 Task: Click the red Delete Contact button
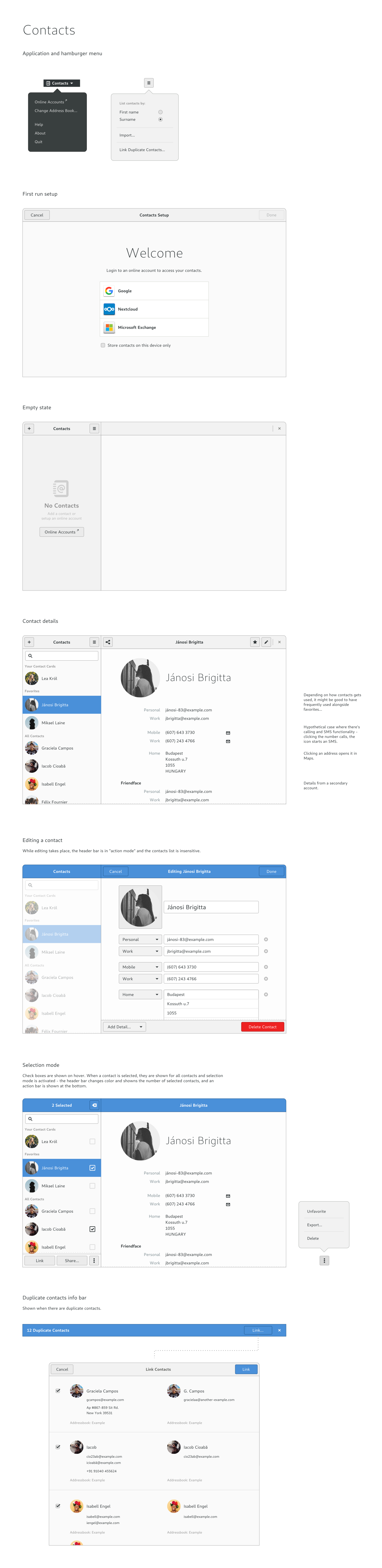[263, 1027]
